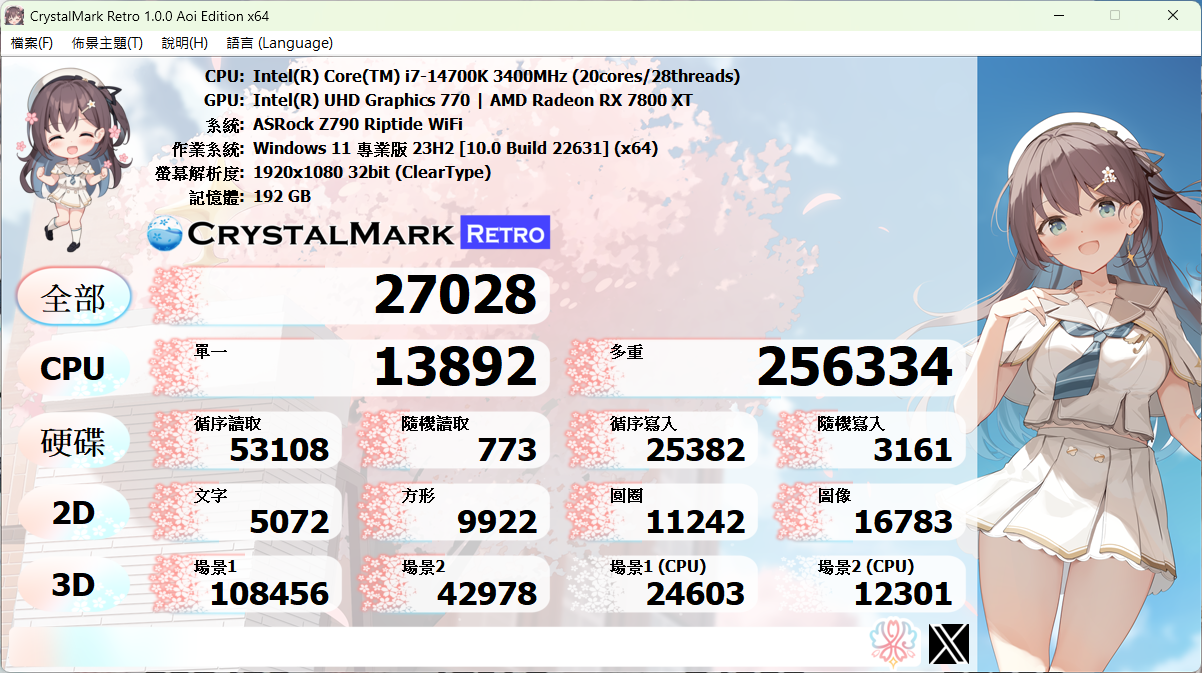Screen dimensions: 1202x673
Task: Click the 1920x1080 32bit resolution text
Action: point(372,172)
